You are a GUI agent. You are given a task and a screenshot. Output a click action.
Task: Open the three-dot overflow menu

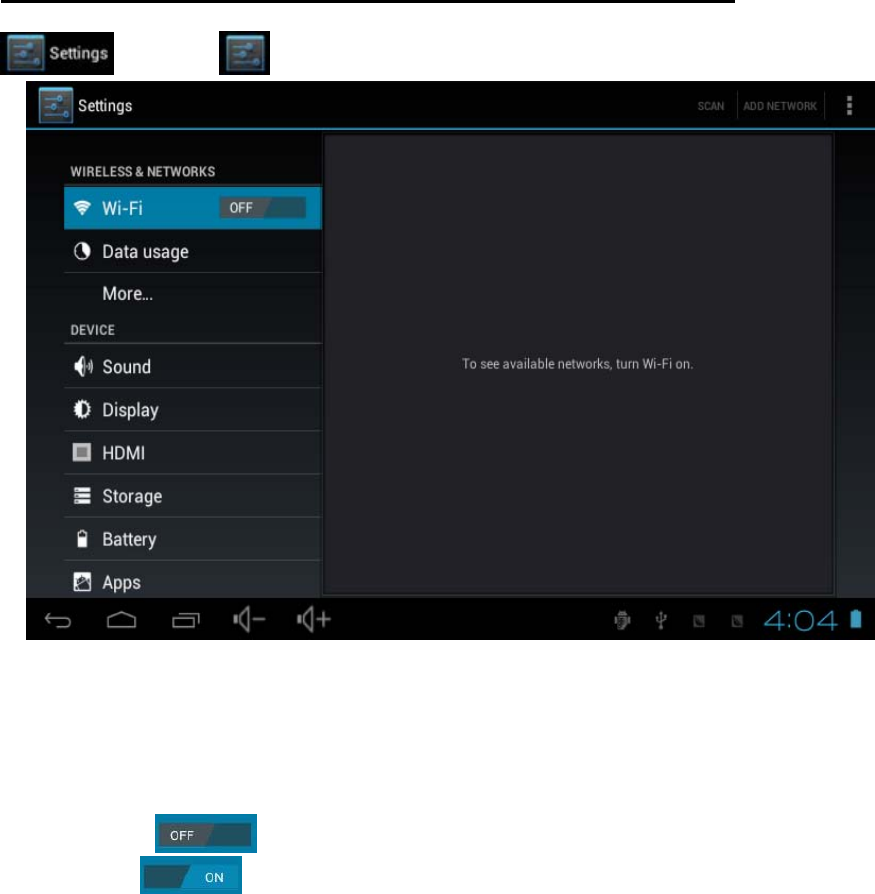tap(849, 105)
